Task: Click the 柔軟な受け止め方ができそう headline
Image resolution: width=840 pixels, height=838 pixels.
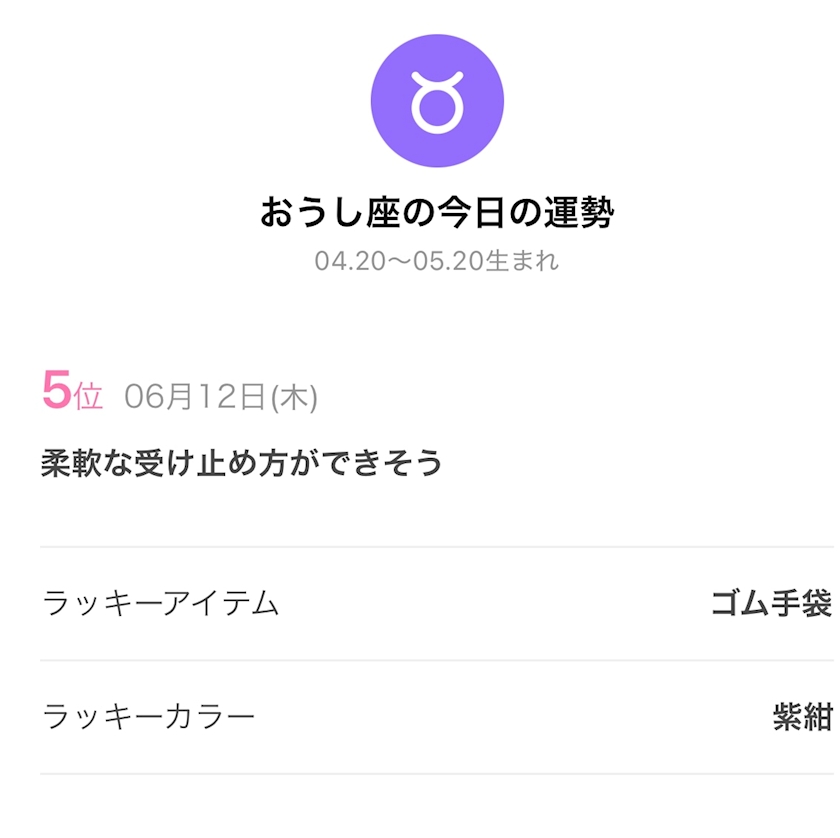Action: pyautogui.click(x=242, y=464)
